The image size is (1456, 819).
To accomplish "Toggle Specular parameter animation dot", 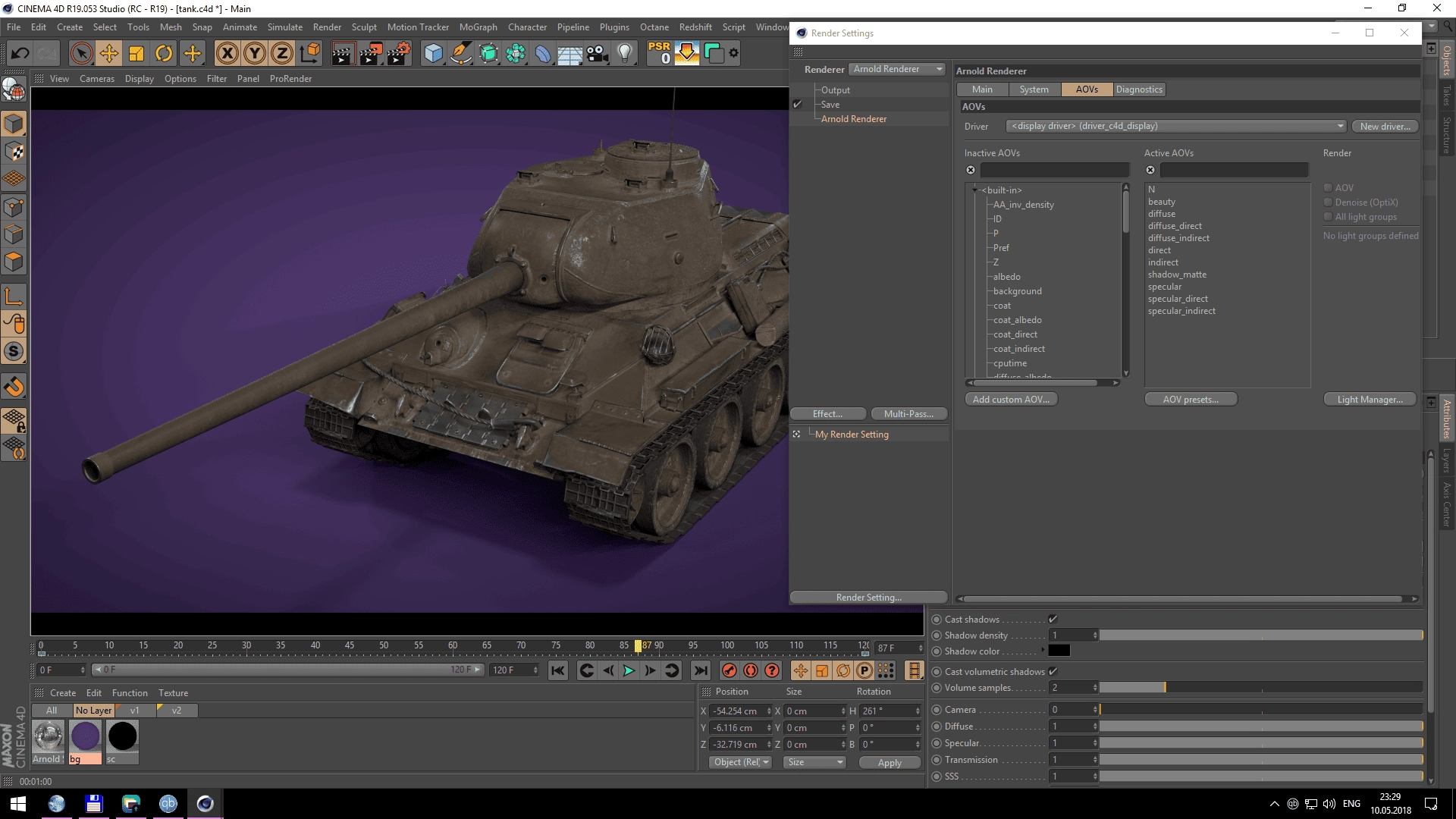I will 937,743.
